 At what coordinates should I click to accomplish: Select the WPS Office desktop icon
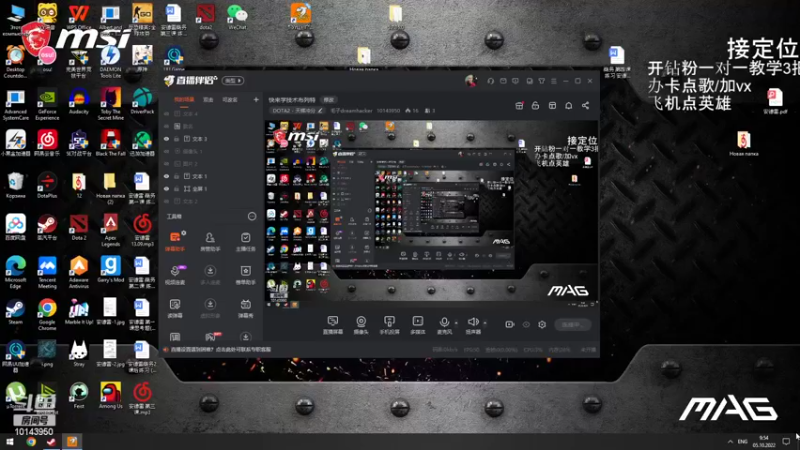click(x=79, y=16)
